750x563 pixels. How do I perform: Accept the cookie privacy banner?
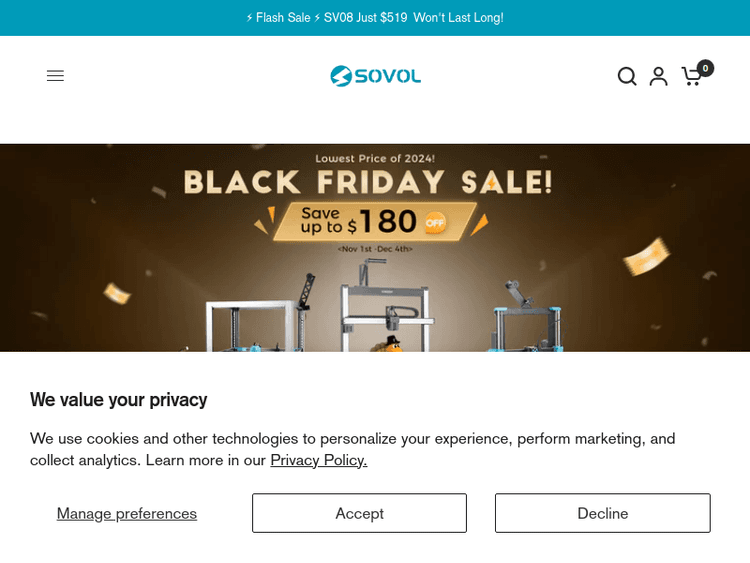coord(359,513)
